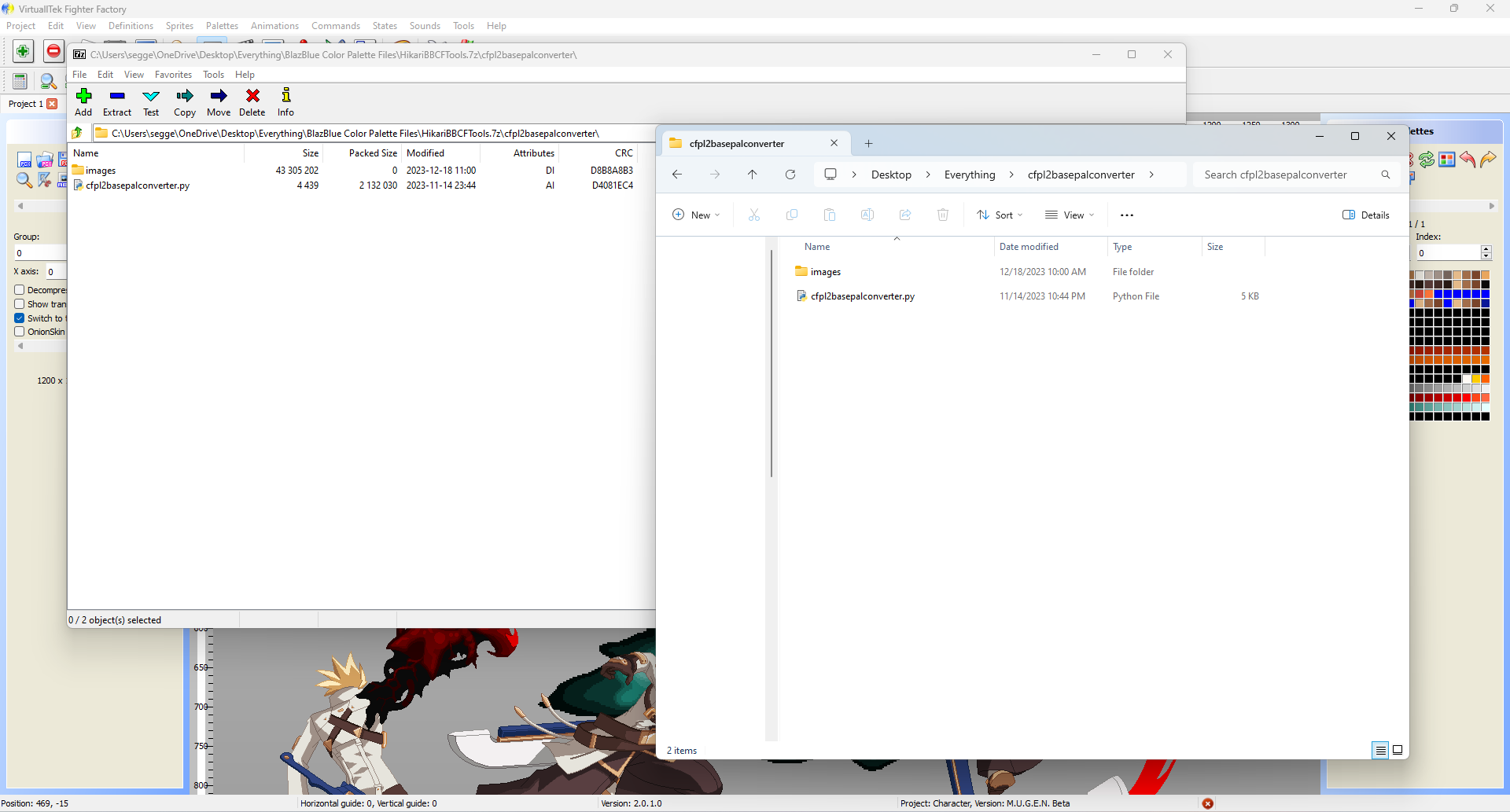Sort by Packed Size column in 7-Zip
Image resolution: width=1510 pixels, height=812 pixels.
pos(363,153)
